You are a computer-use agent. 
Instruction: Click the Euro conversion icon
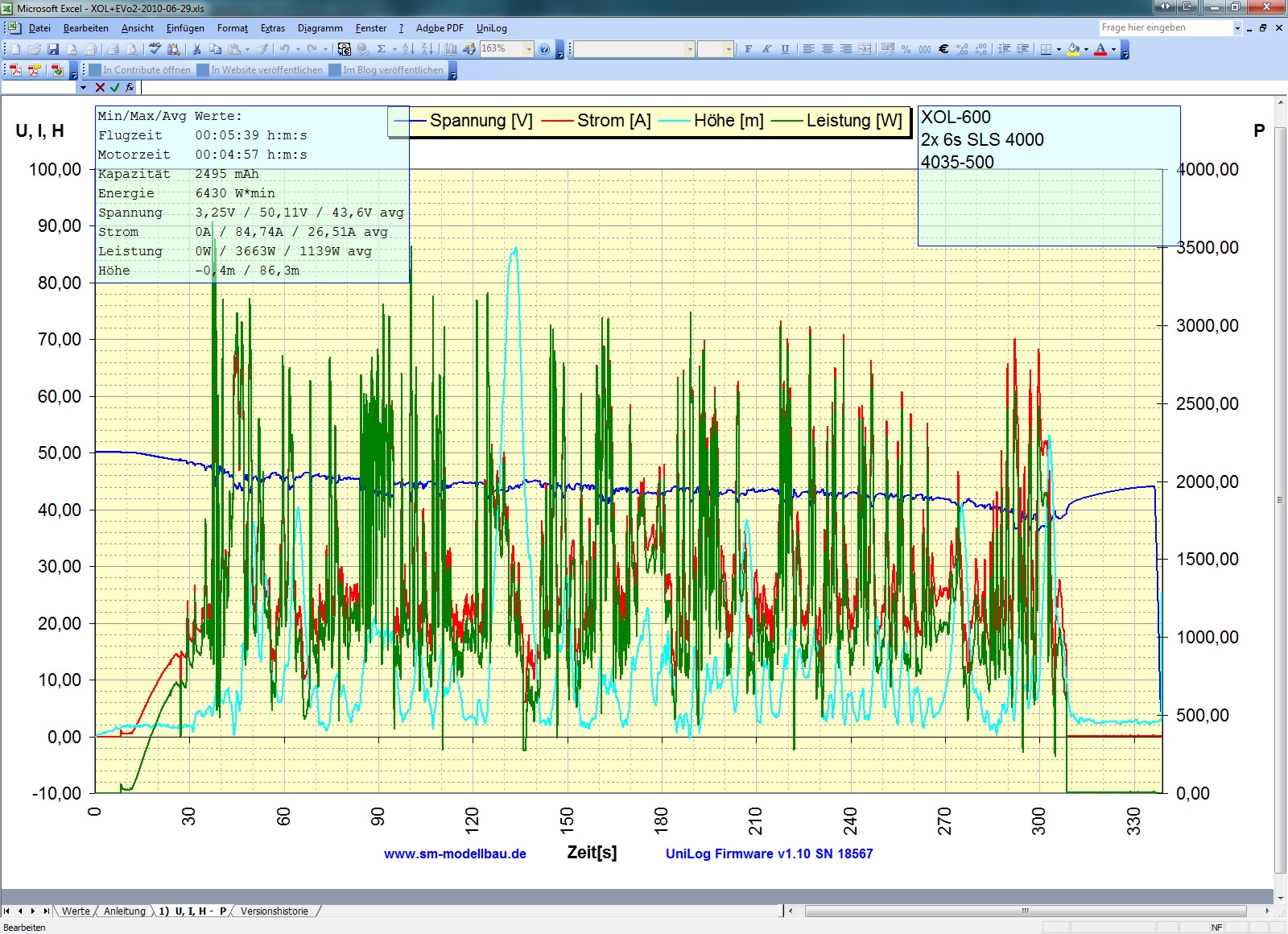click(344, 49)
